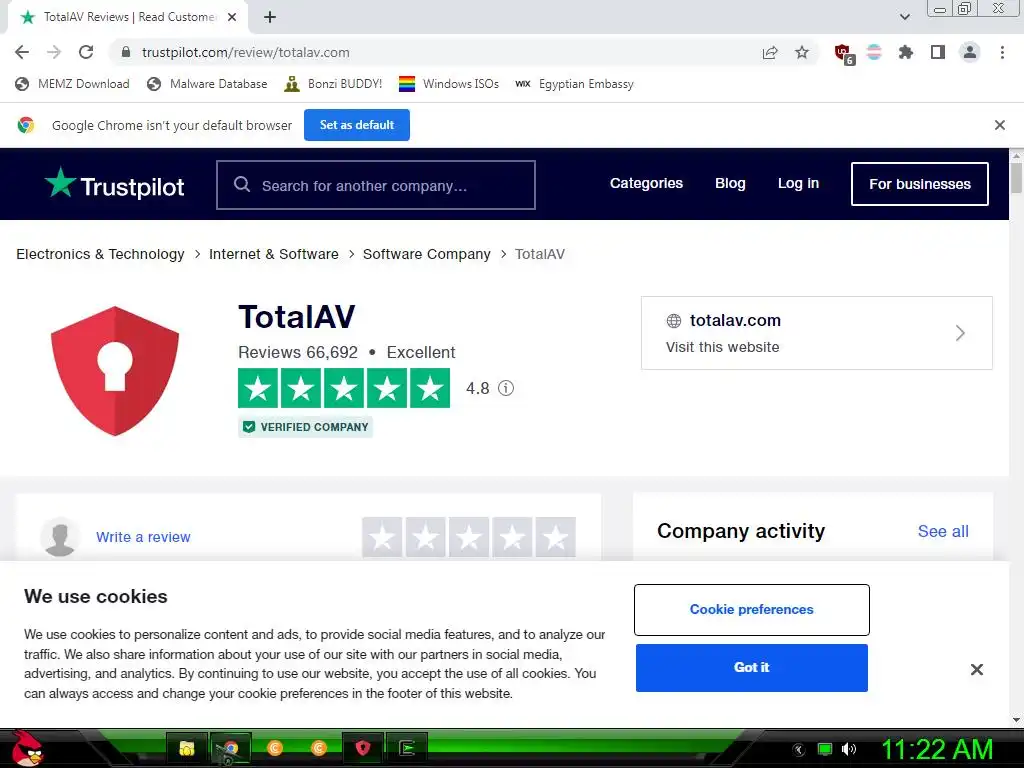Open the red shield taskbar icon
The height and width of the screenshot is (768, 1024).
point(363,748)
